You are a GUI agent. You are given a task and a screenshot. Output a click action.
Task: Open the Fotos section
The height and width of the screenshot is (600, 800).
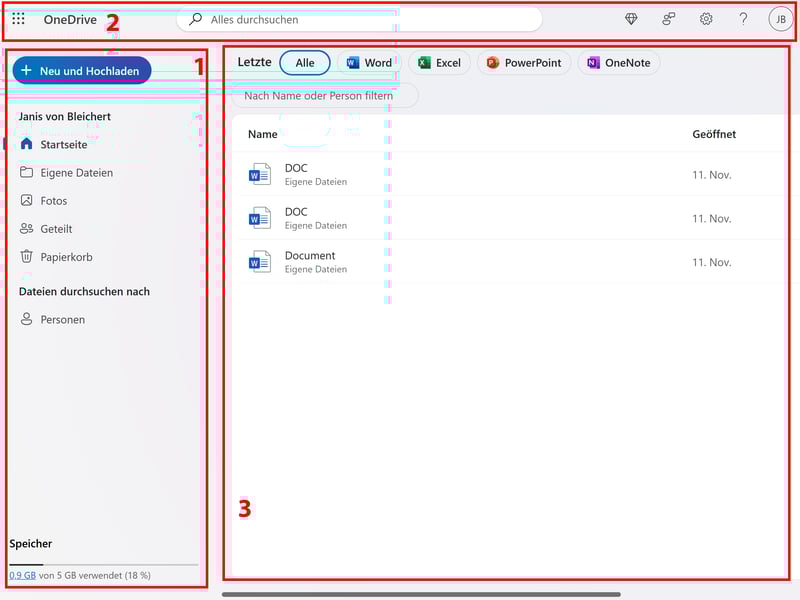[x=54, y=201]
